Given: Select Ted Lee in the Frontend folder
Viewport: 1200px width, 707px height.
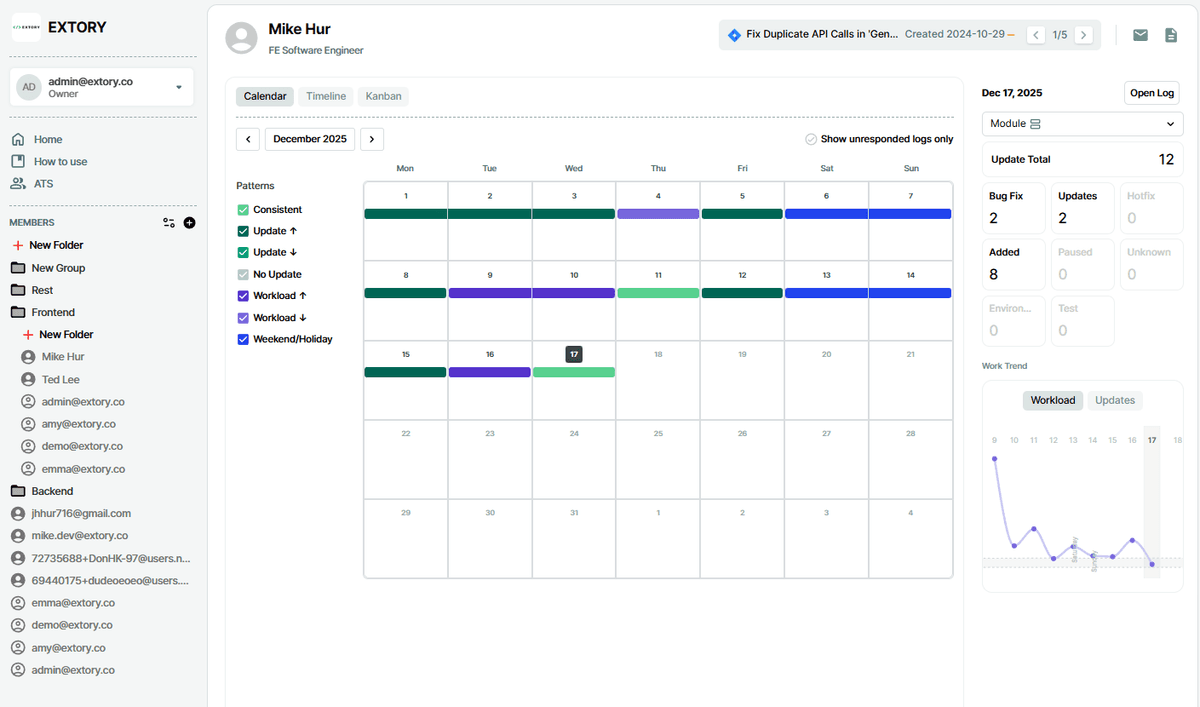Looking at the screenshot, I should (60, 379).
